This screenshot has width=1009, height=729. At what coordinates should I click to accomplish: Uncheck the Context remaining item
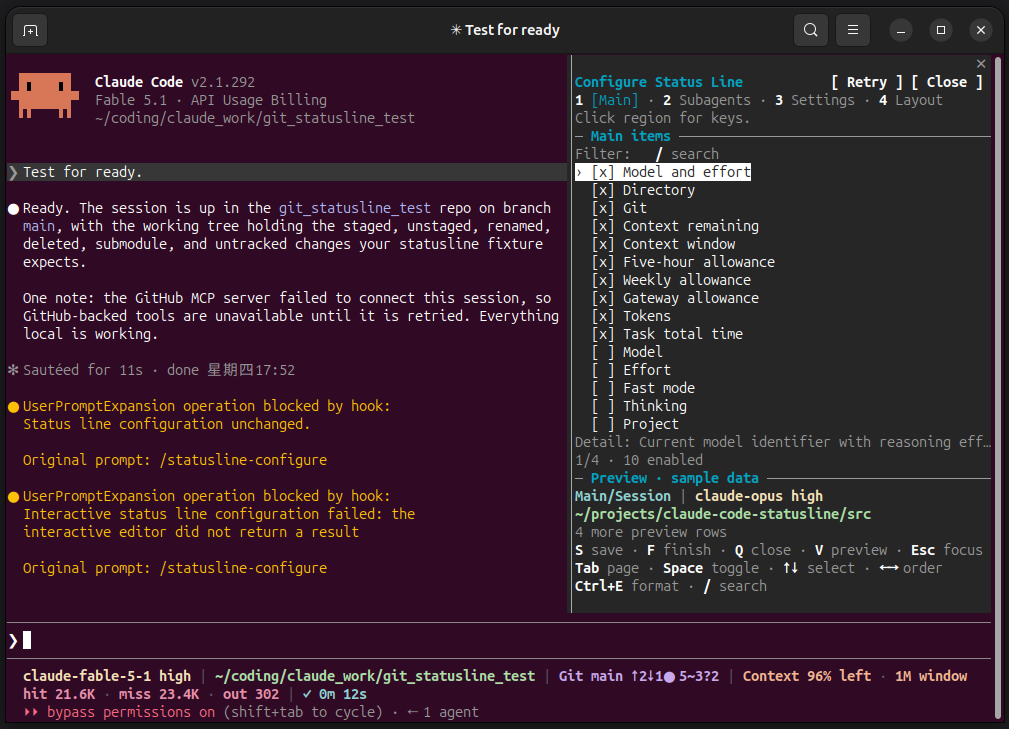pyautogui.click(x=602, y=226)
